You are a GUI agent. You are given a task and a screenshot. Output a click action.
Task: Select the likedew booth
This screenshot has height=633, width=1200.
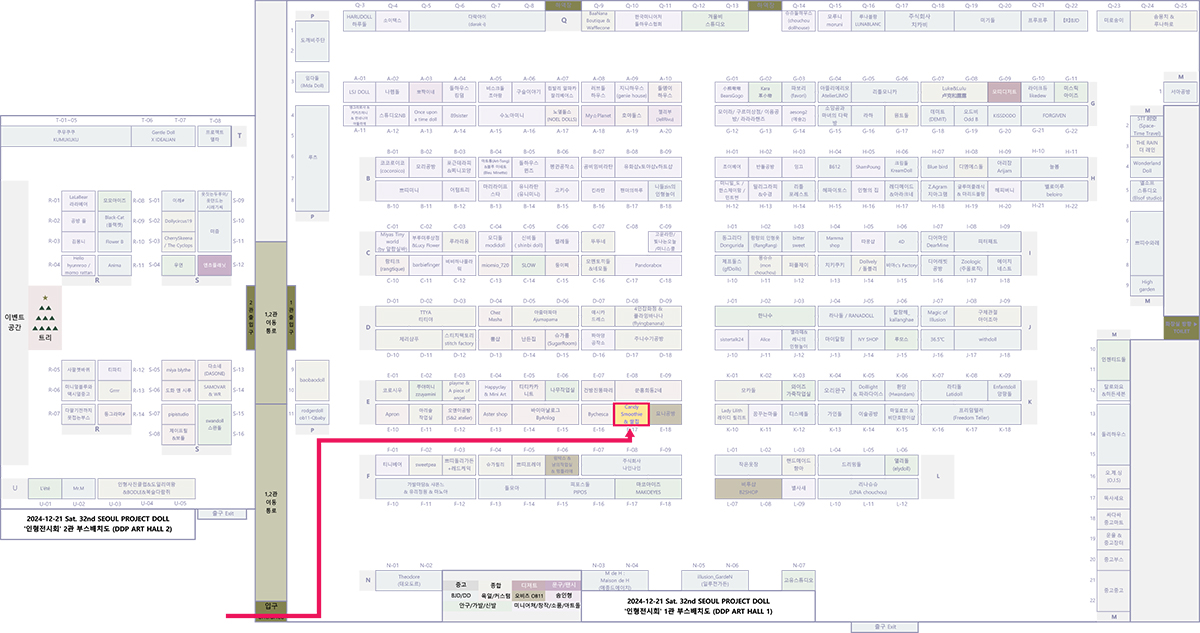[1037, 90]
